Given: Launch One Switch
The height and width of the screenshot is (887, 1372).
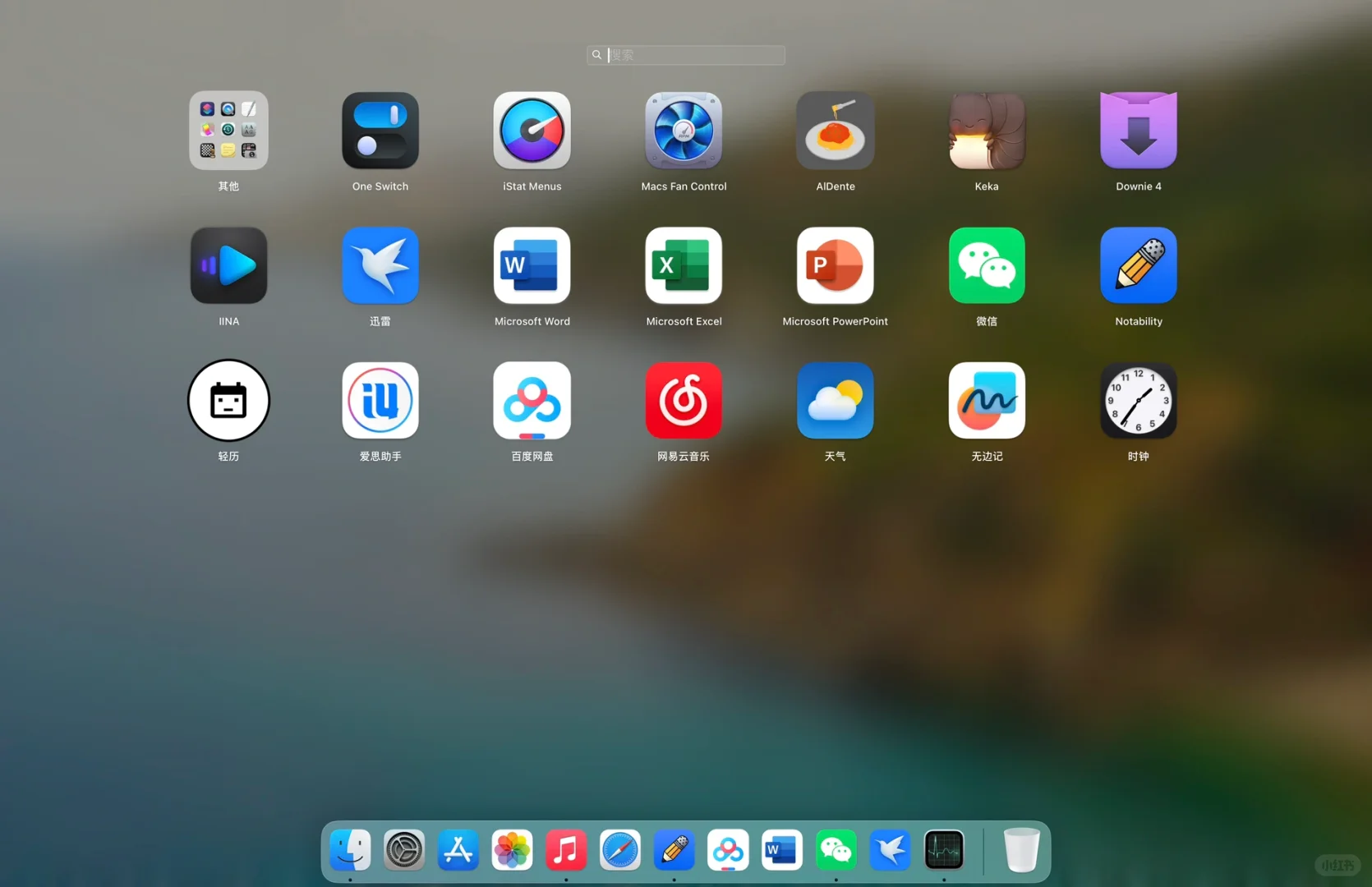Looking at the screenshot, I should [380, 130].
